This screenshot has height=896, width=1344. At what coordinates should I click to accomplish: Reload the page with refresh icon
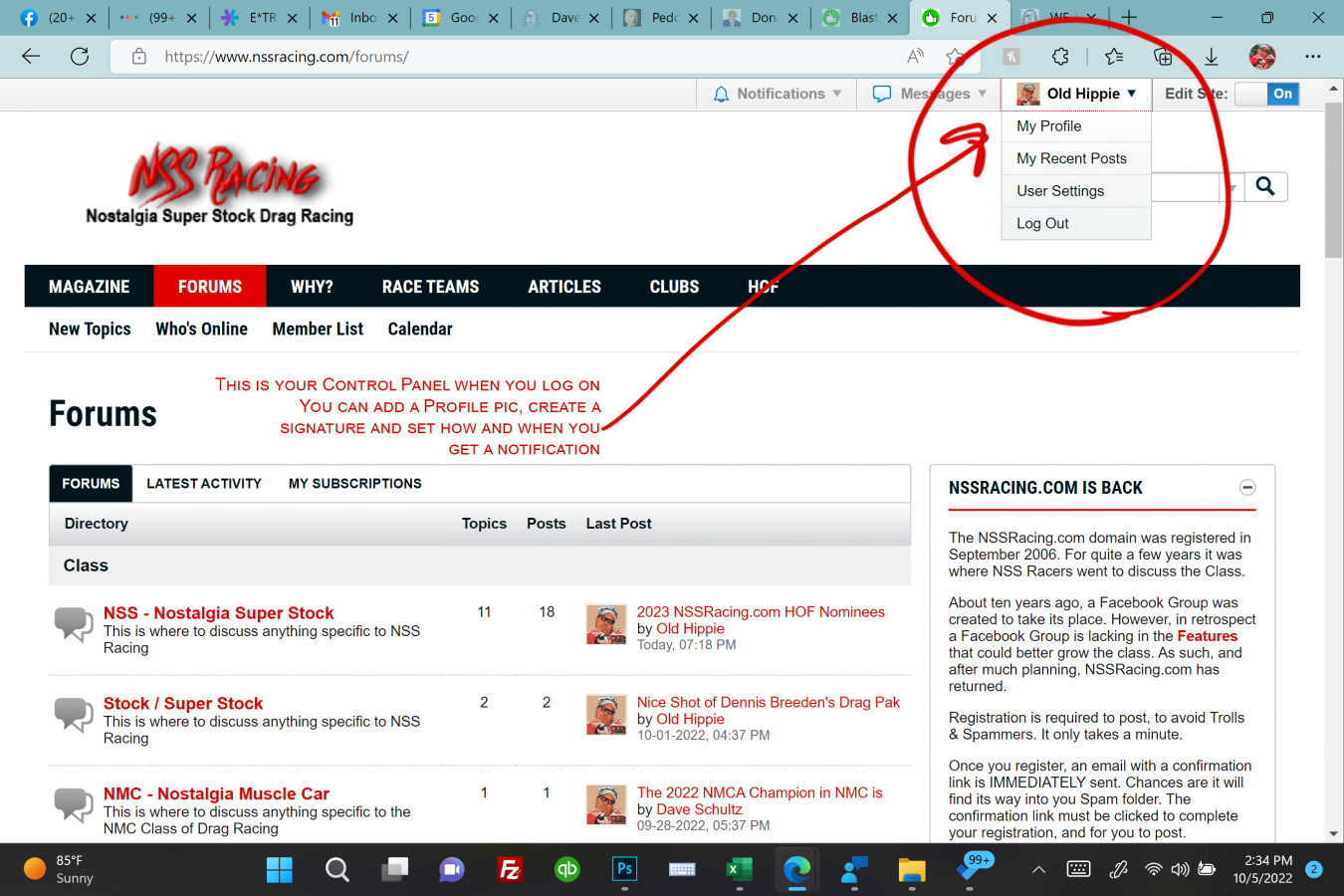(x=80, y=57)
